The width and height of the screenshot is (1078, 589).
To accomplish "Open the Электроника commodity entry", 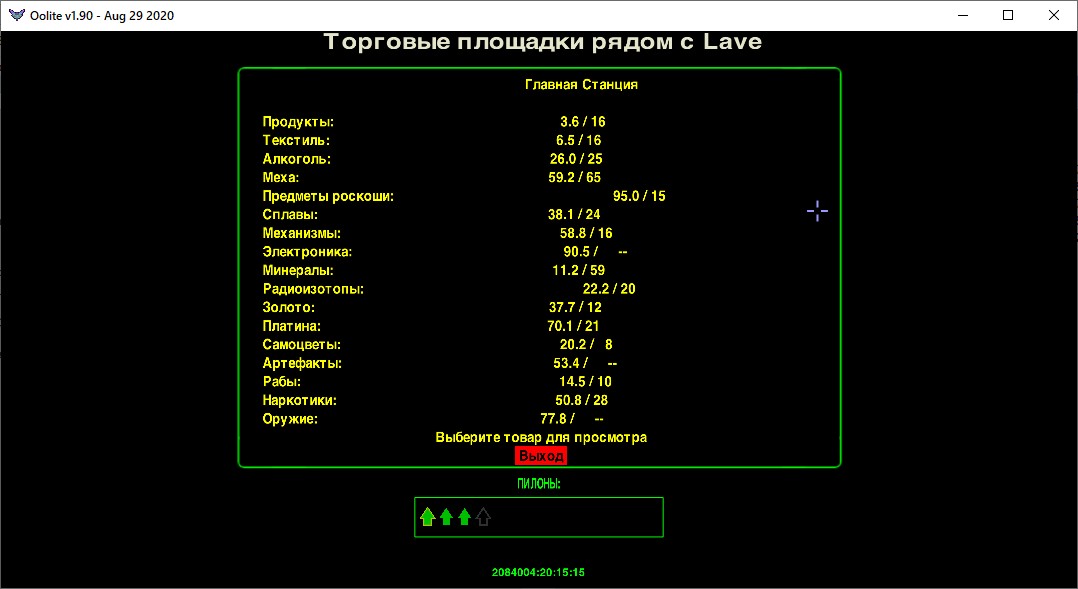I will pyautogui.click(x=307, y=252).
